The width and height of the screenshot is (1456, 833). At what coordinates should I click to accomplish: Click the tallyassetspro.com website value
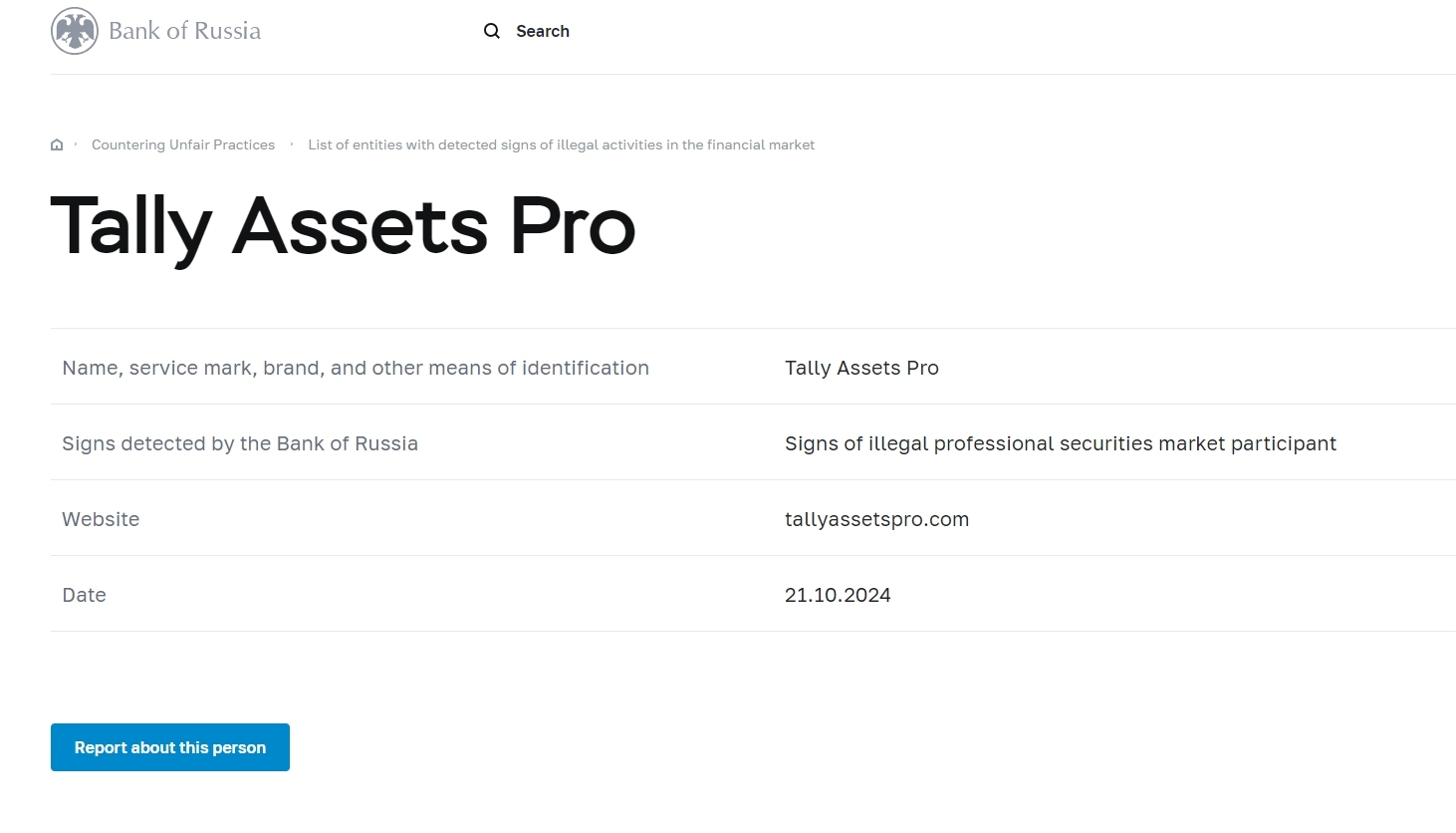[876, 520]
